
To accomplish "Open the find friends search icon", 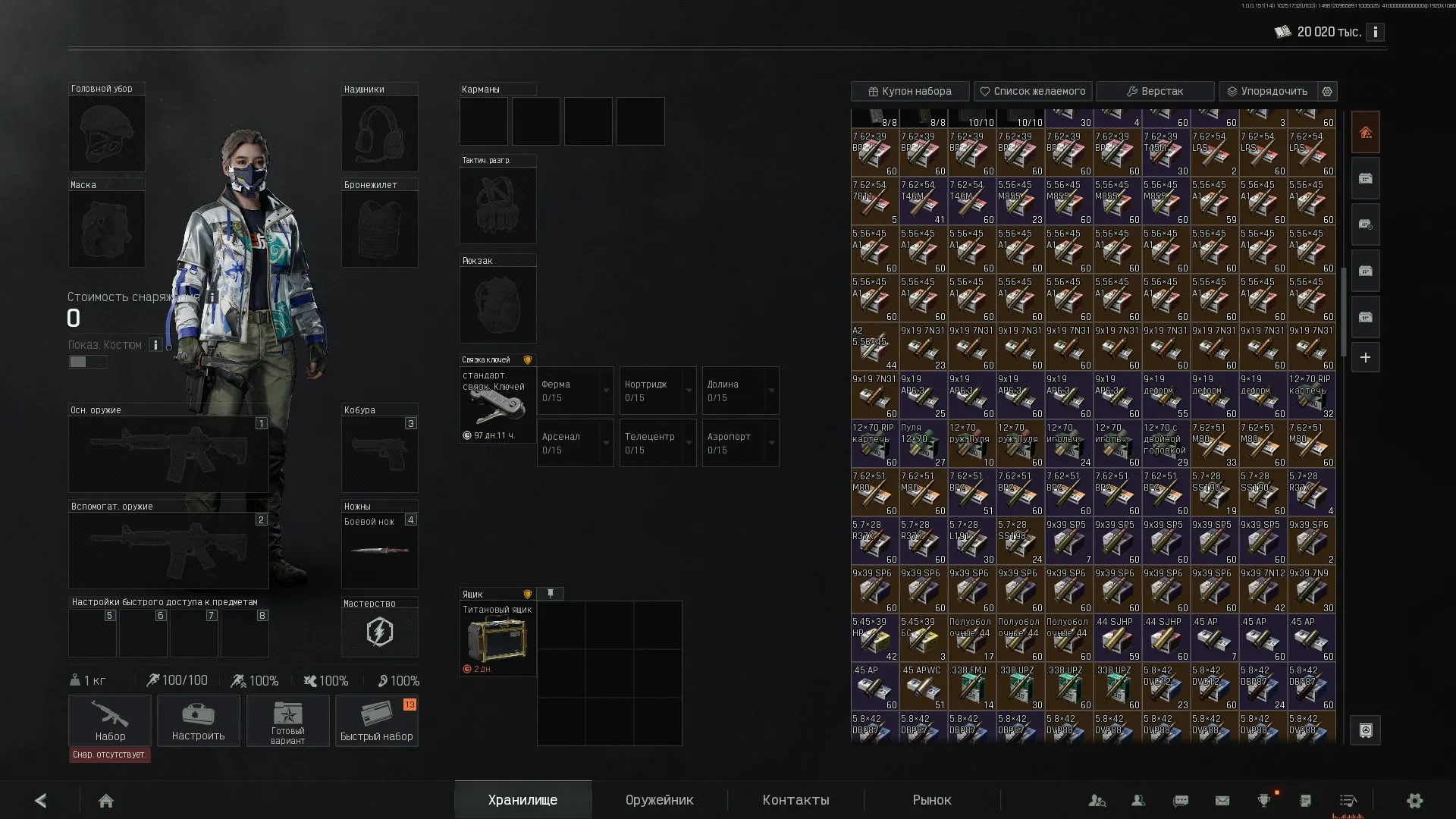I will [x=1097, y=800].
